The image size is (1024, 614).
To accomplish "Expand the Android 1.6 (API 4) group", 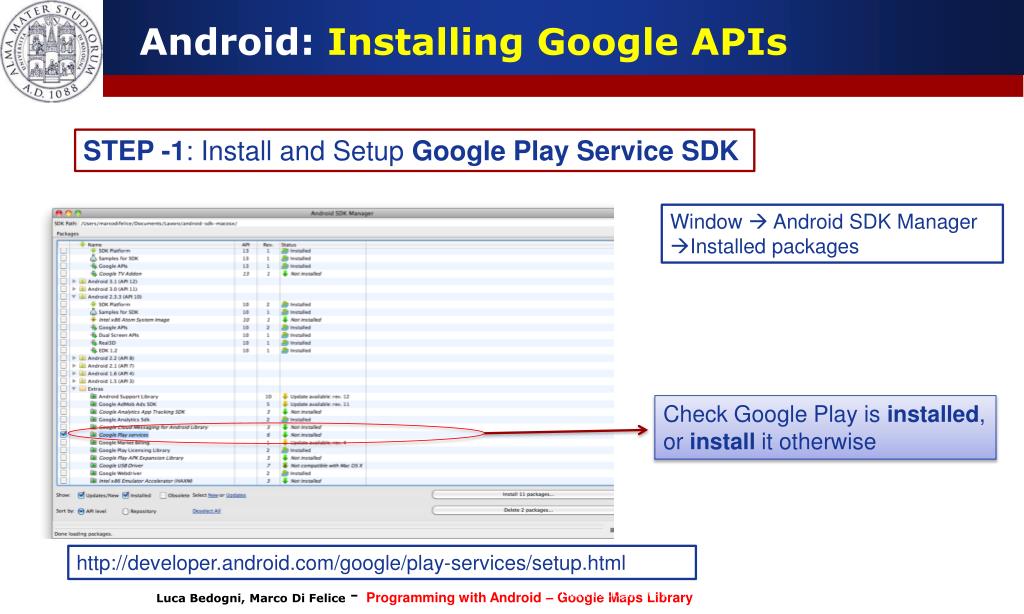I will [x=74, y=374].
